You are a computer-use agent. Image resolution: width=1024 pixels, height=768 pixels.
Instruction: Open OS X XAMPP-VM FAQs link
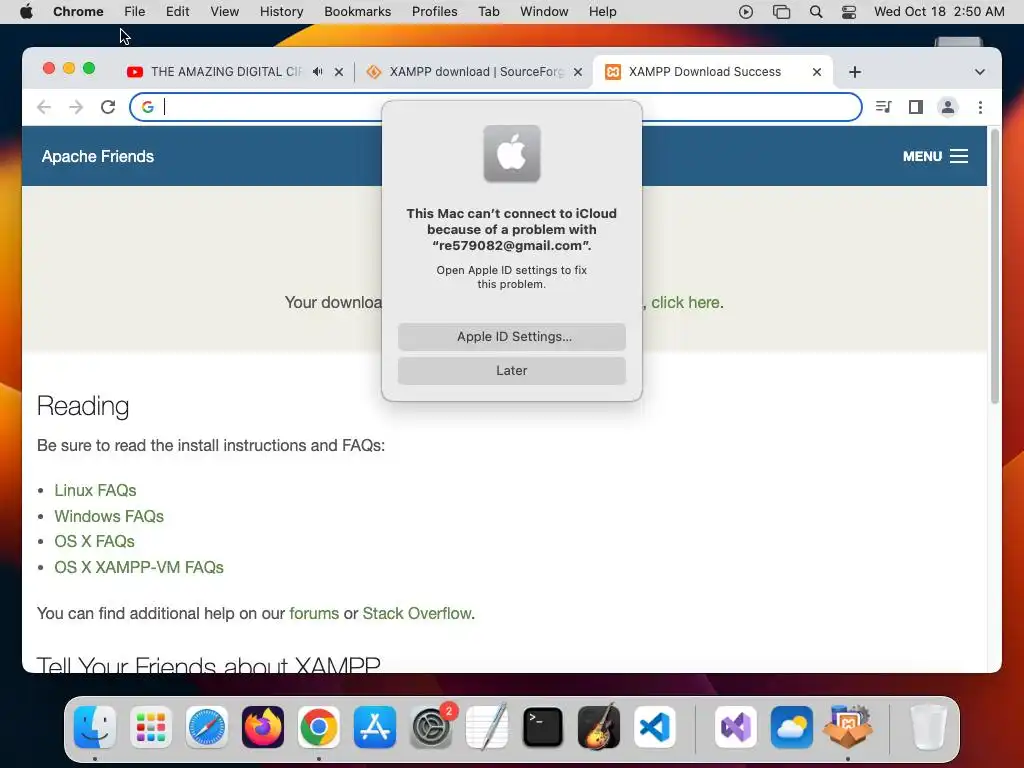139,567
